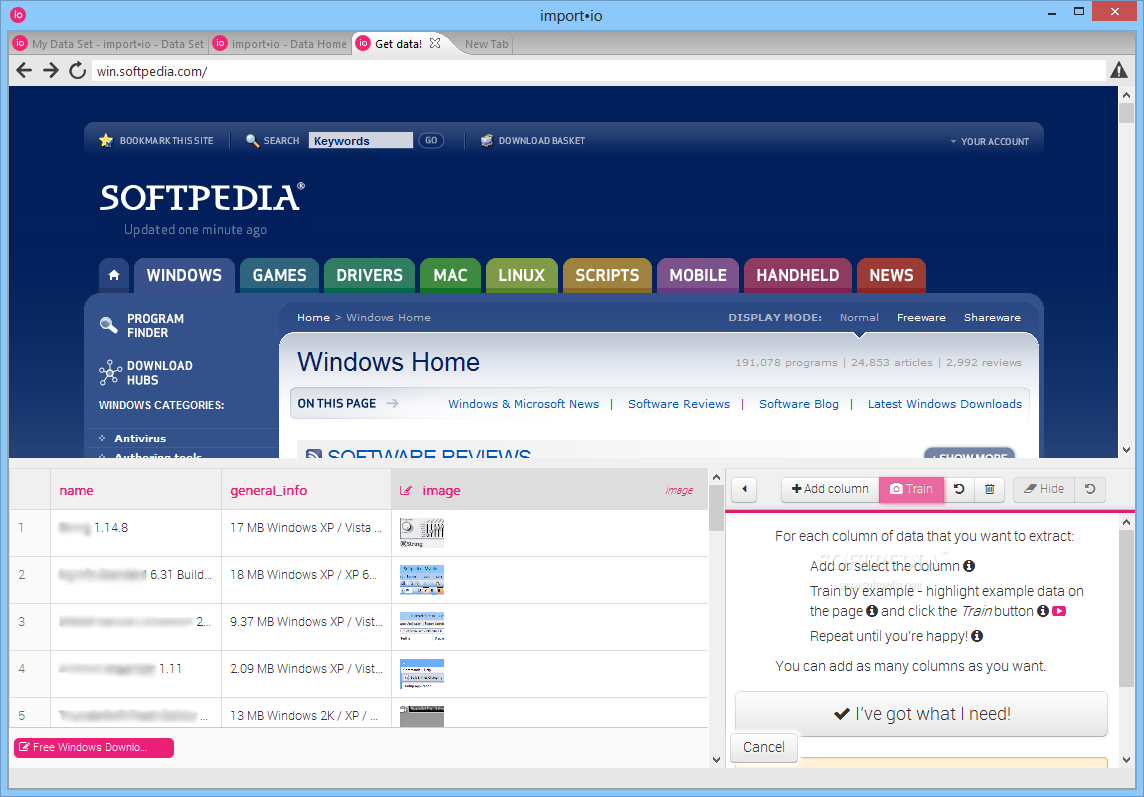Set display mode to Shareware

(992, 317)
